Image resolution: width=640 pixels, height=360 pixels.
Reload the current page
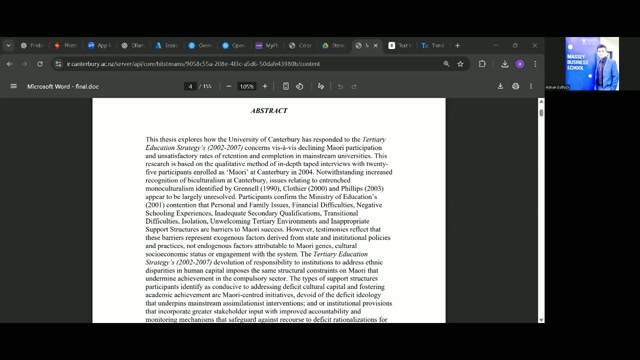tap(40, 64)
